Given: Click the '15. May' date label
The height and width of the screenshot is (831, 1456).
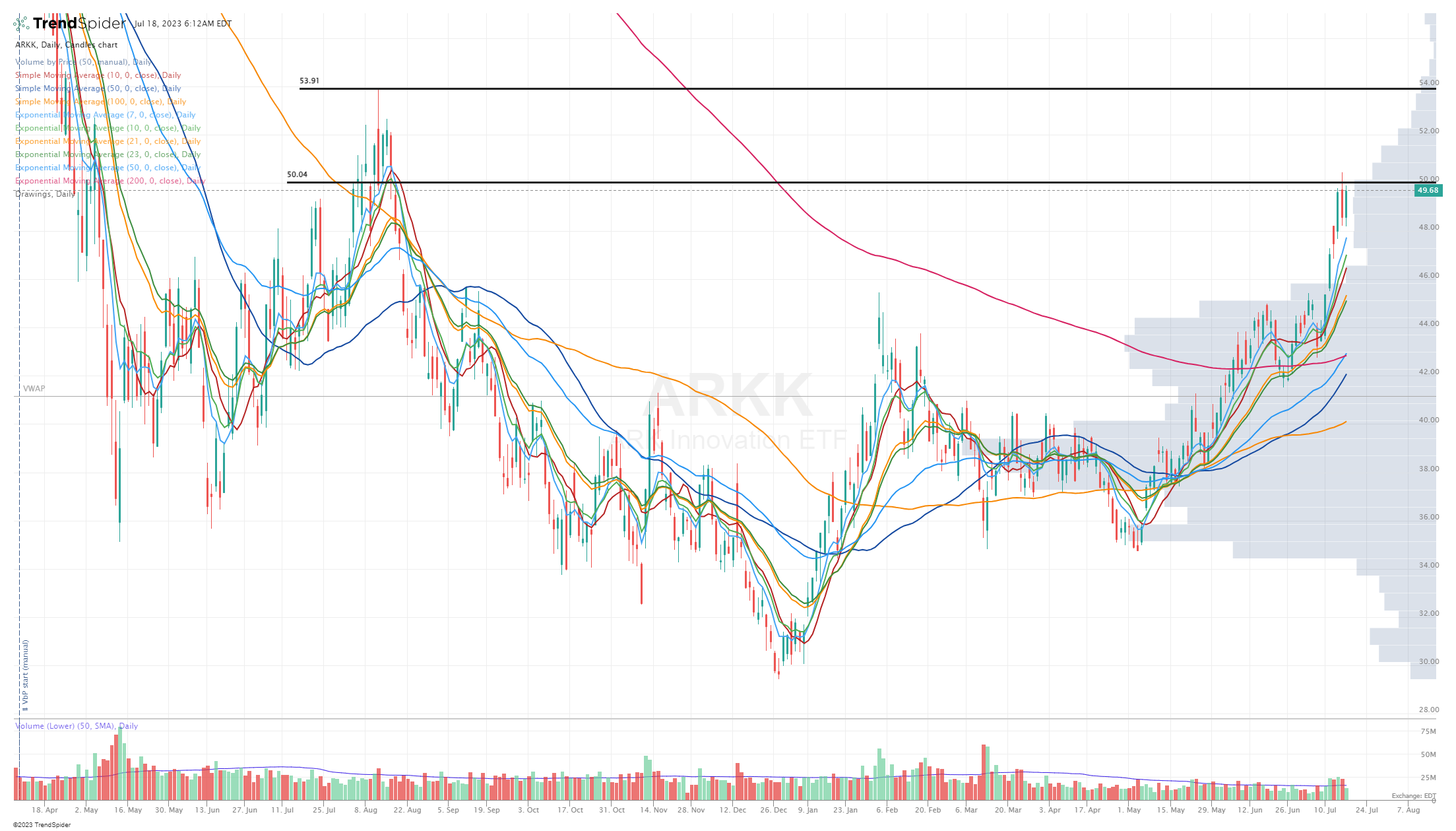Looking at the screenshot, I should tap(1171, 811).
